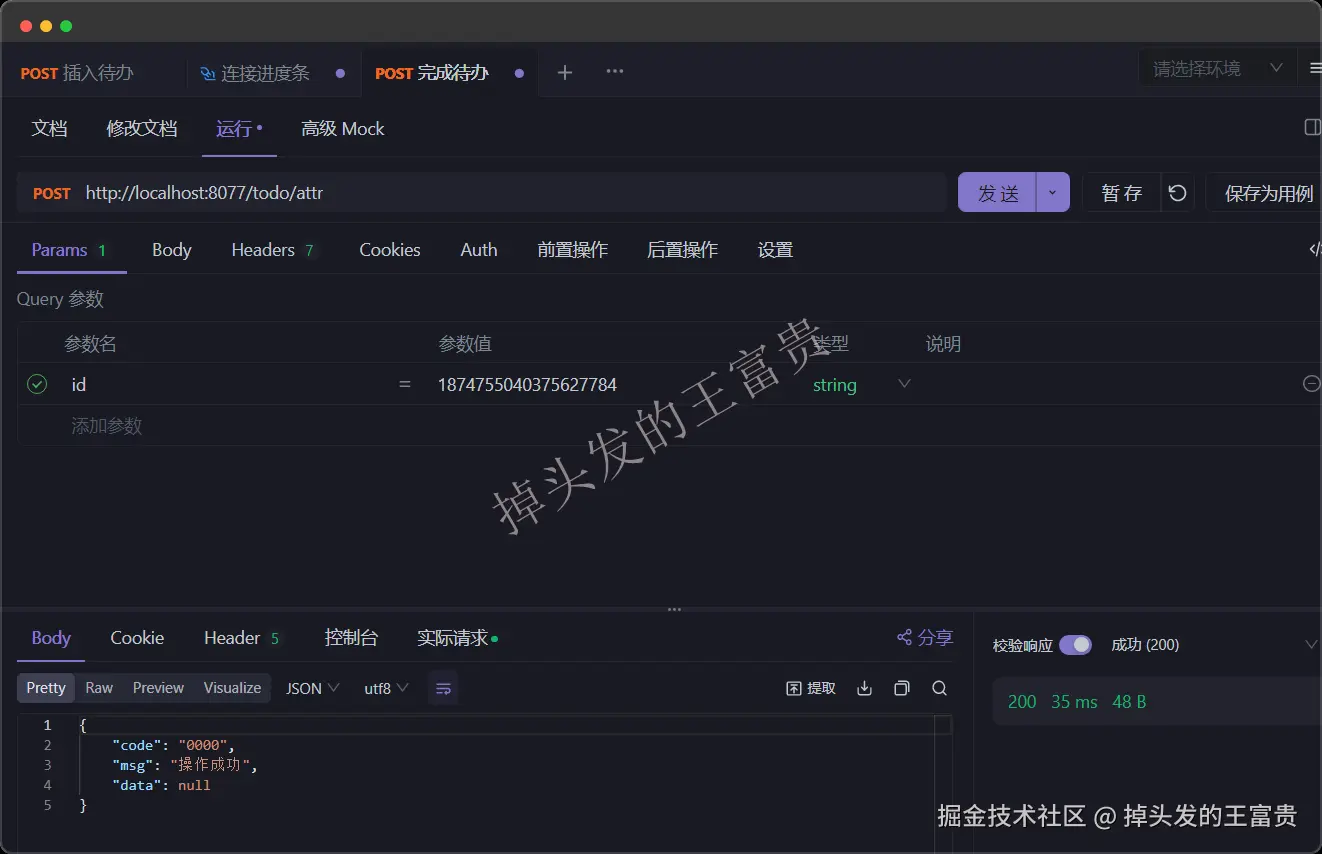Screen dimensions: 1322x854
Task: Click the 48 B response size
Action: [x=1129, y=702]
